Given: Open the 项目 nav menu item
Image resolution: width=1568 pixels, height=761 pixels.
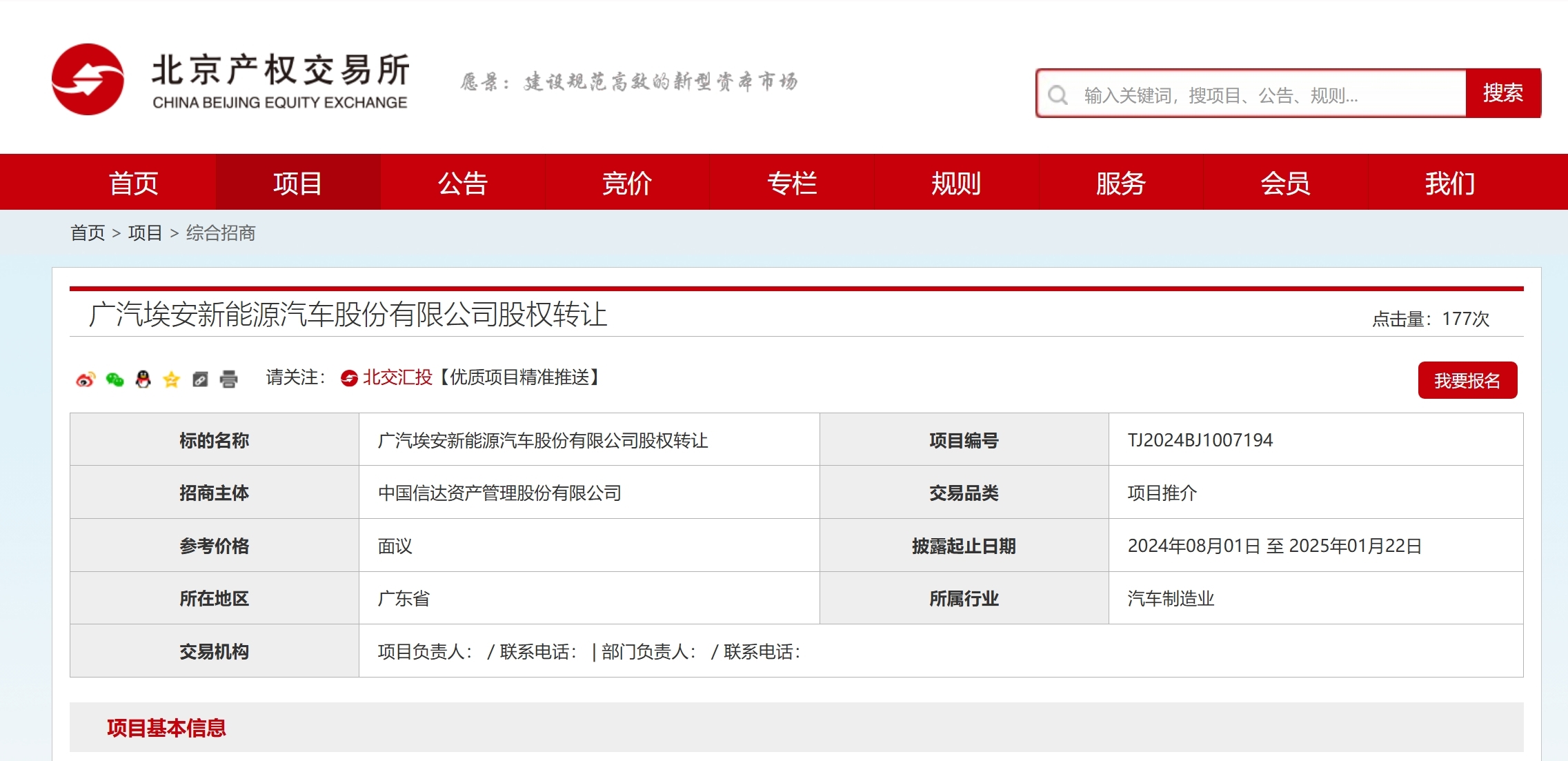Looking at the screenshot, I should (x=298, y=183).
